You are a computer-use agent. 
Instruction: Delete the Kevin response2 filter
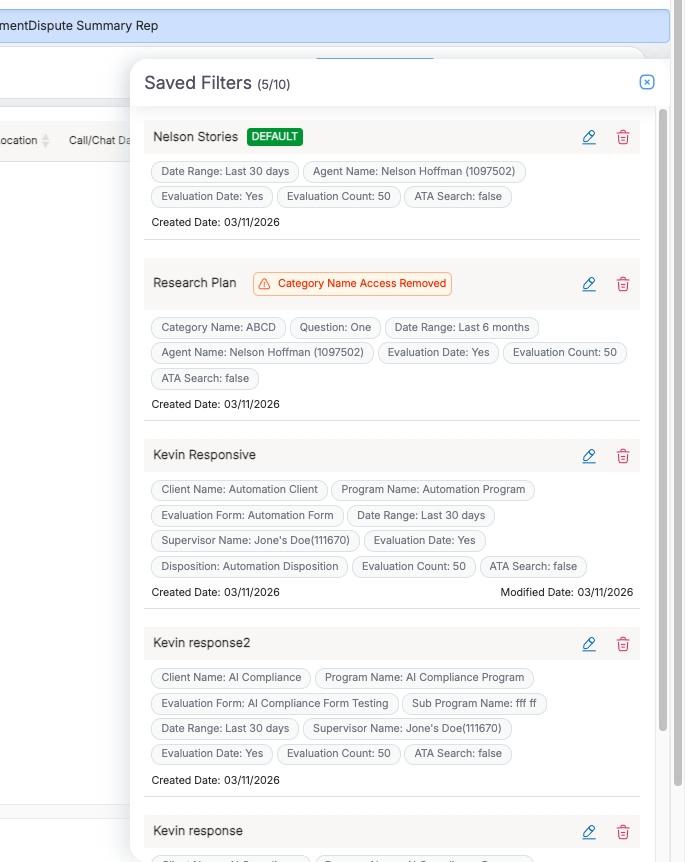pos(623,644)
